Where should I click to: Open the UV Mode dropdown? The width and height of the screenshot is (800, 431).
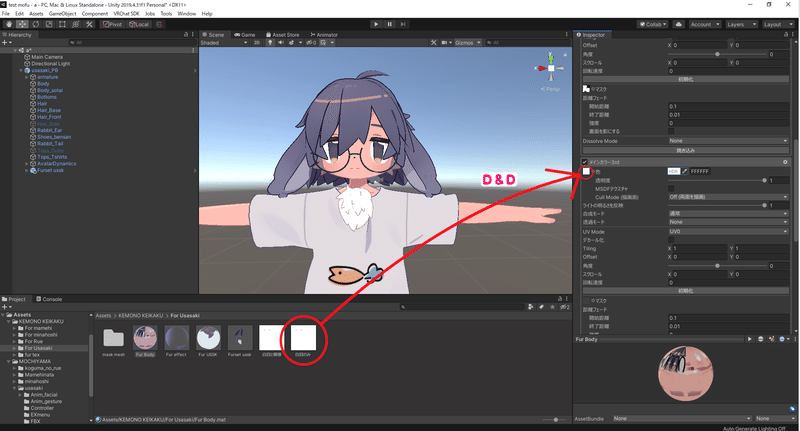tap(728, 232)
